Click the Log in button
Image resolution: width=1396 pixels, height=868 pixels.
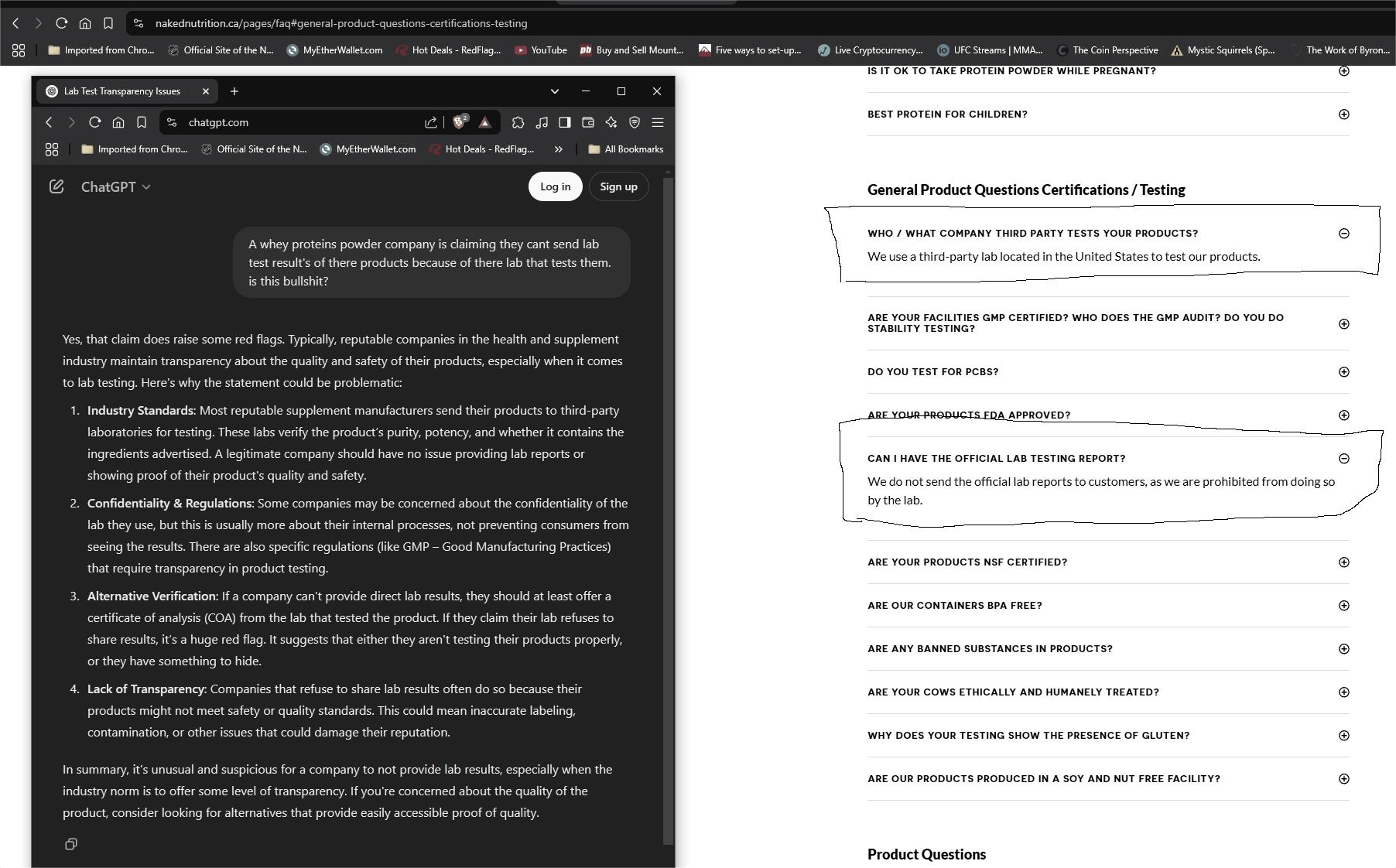pyautogui.click(x=555, y=186)
